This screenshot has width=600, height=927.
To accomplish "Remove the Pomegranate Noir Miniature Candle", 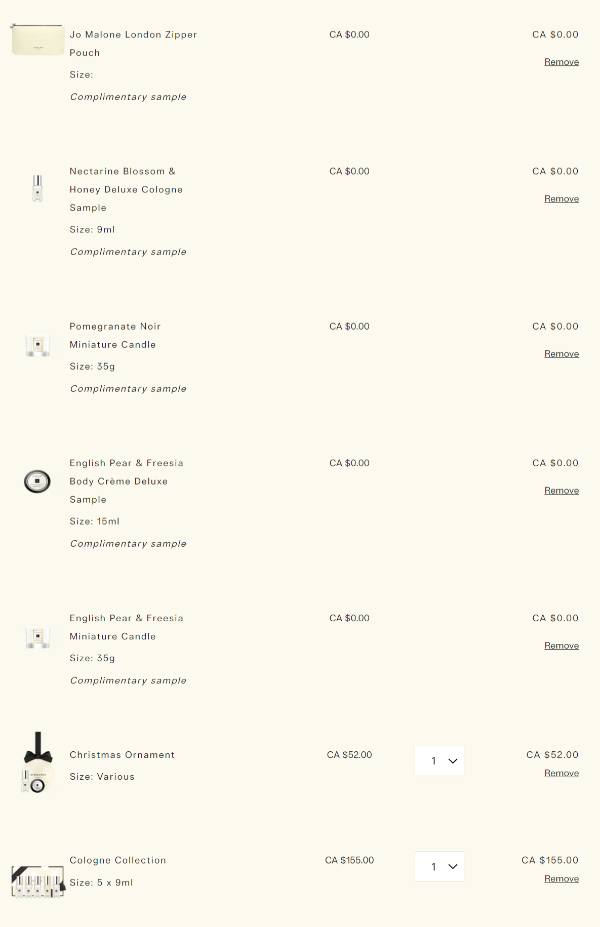I will pyautogui.click(x=561, y=354).
